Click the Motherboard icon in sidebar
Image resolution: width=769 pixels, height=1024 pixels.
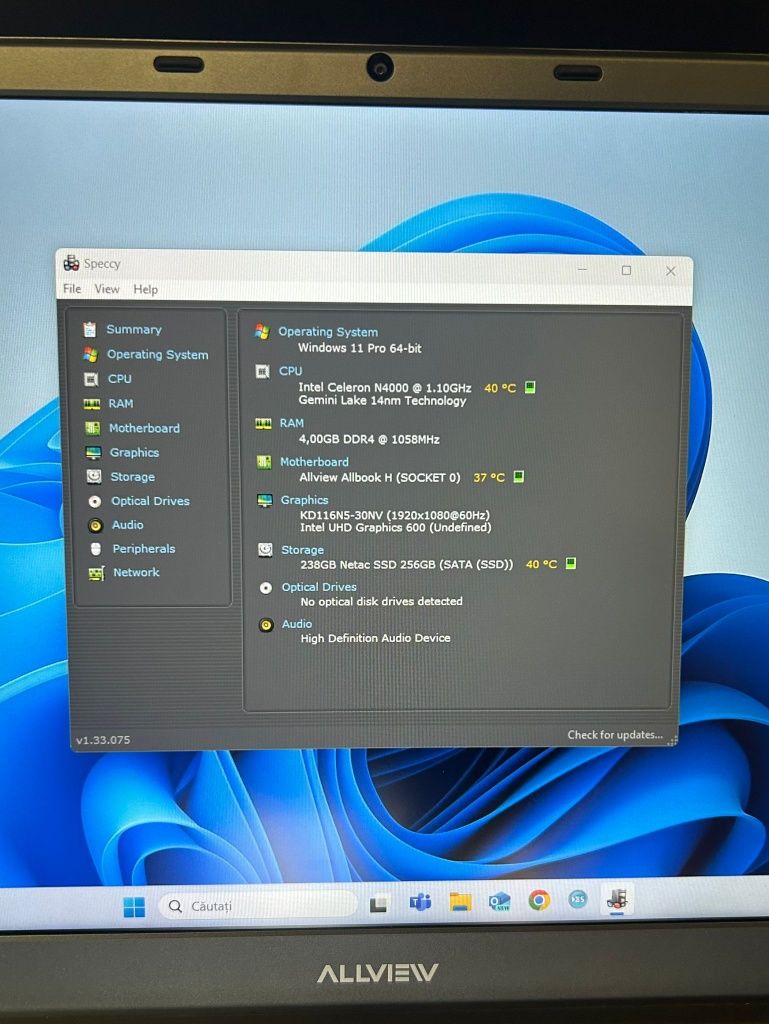[x=93, y=428]
